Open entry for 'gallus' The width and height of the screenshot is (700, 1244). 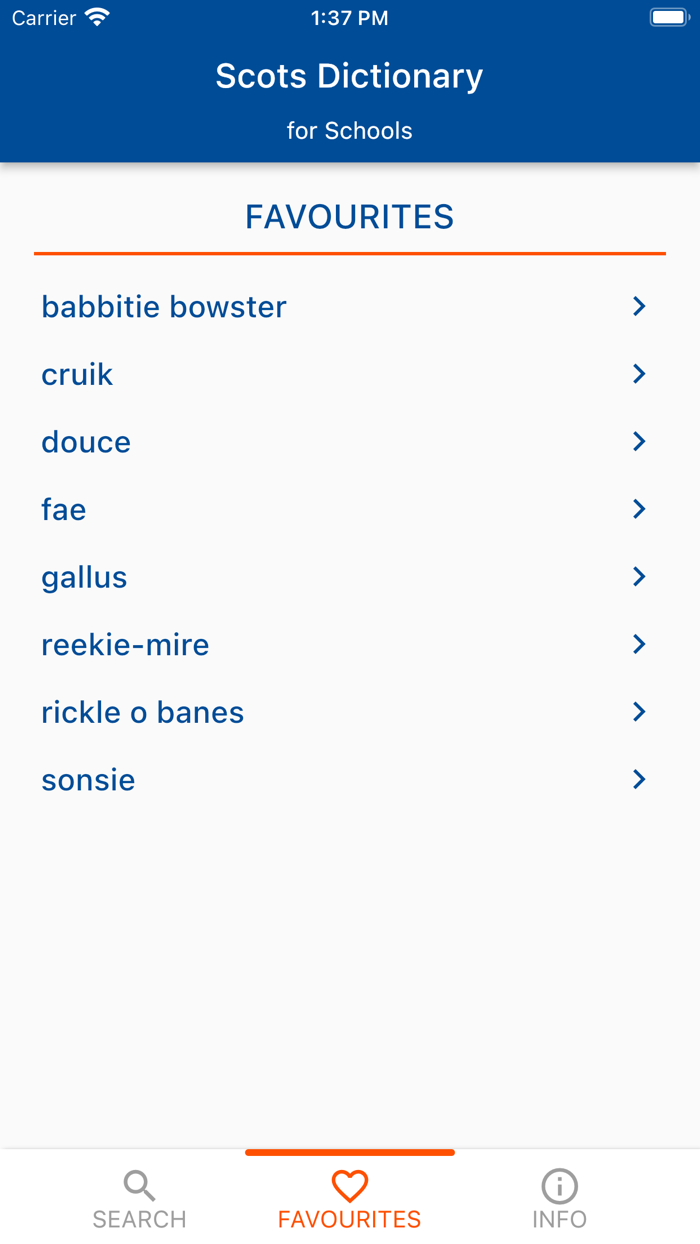(84, 576)
